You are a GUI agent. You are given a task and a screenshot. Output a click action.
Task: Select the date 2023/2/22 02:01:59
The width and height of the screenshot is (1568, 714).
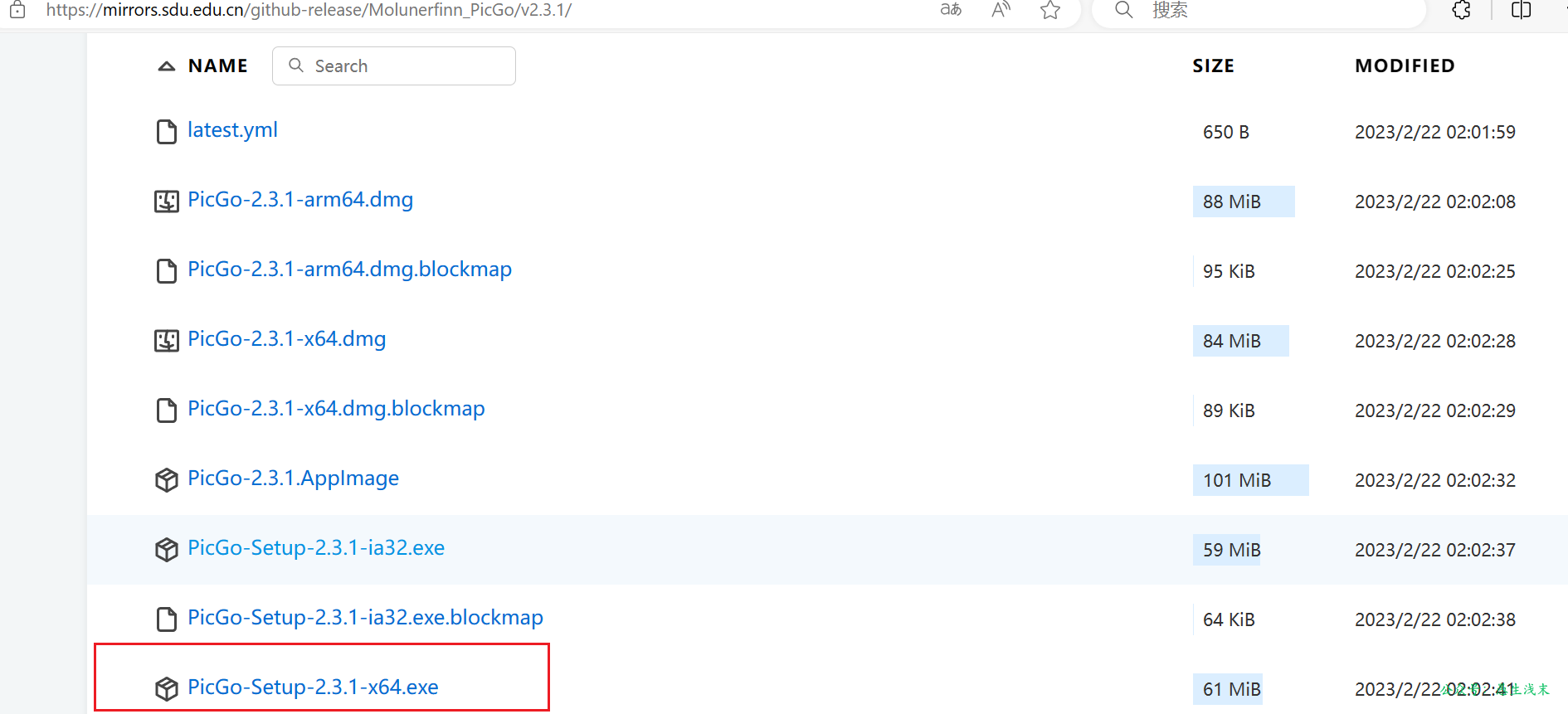point(1435,132)
